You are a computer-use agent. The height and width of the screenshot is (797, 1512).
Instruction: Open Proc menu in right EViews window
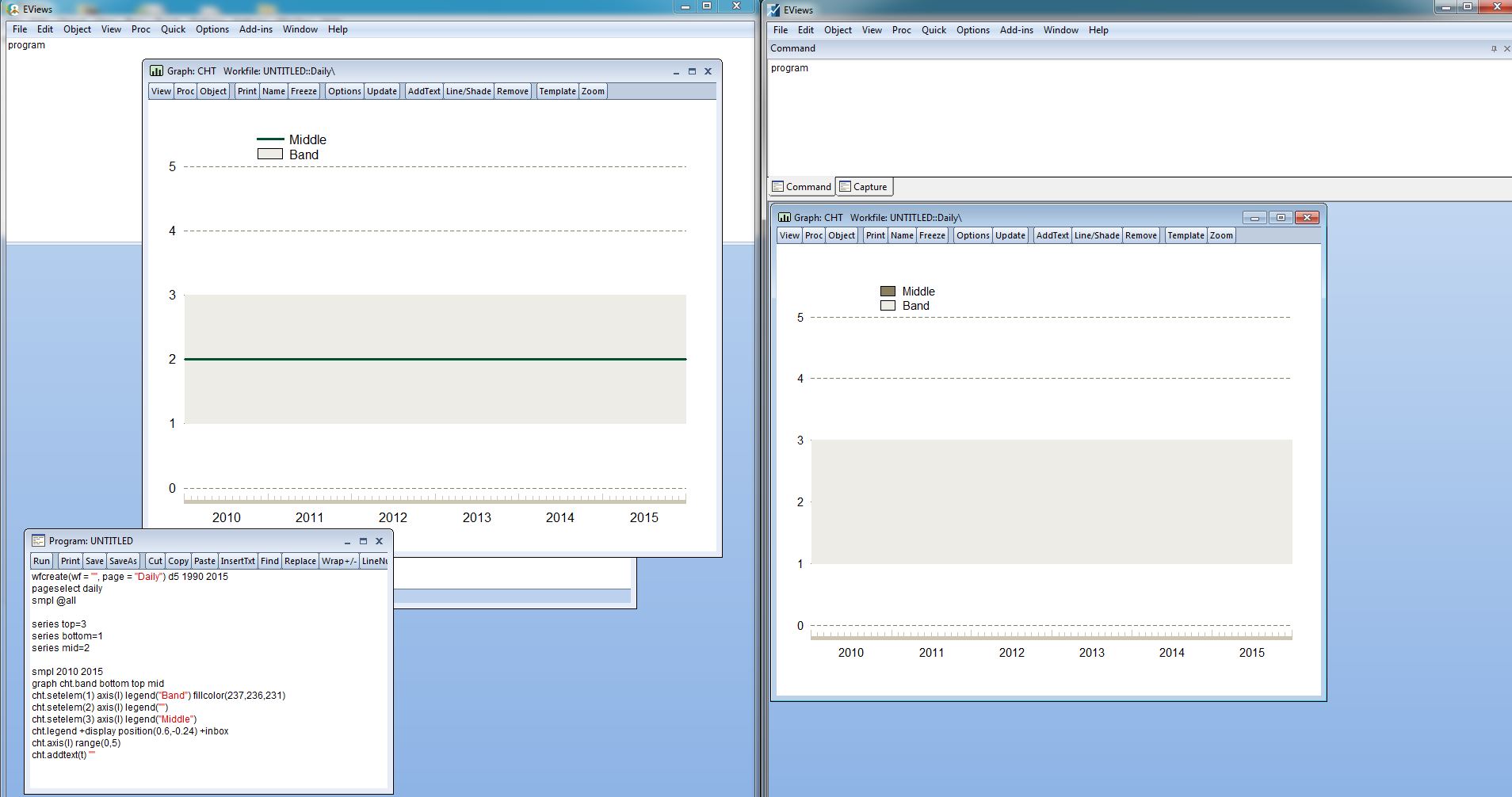902,30
